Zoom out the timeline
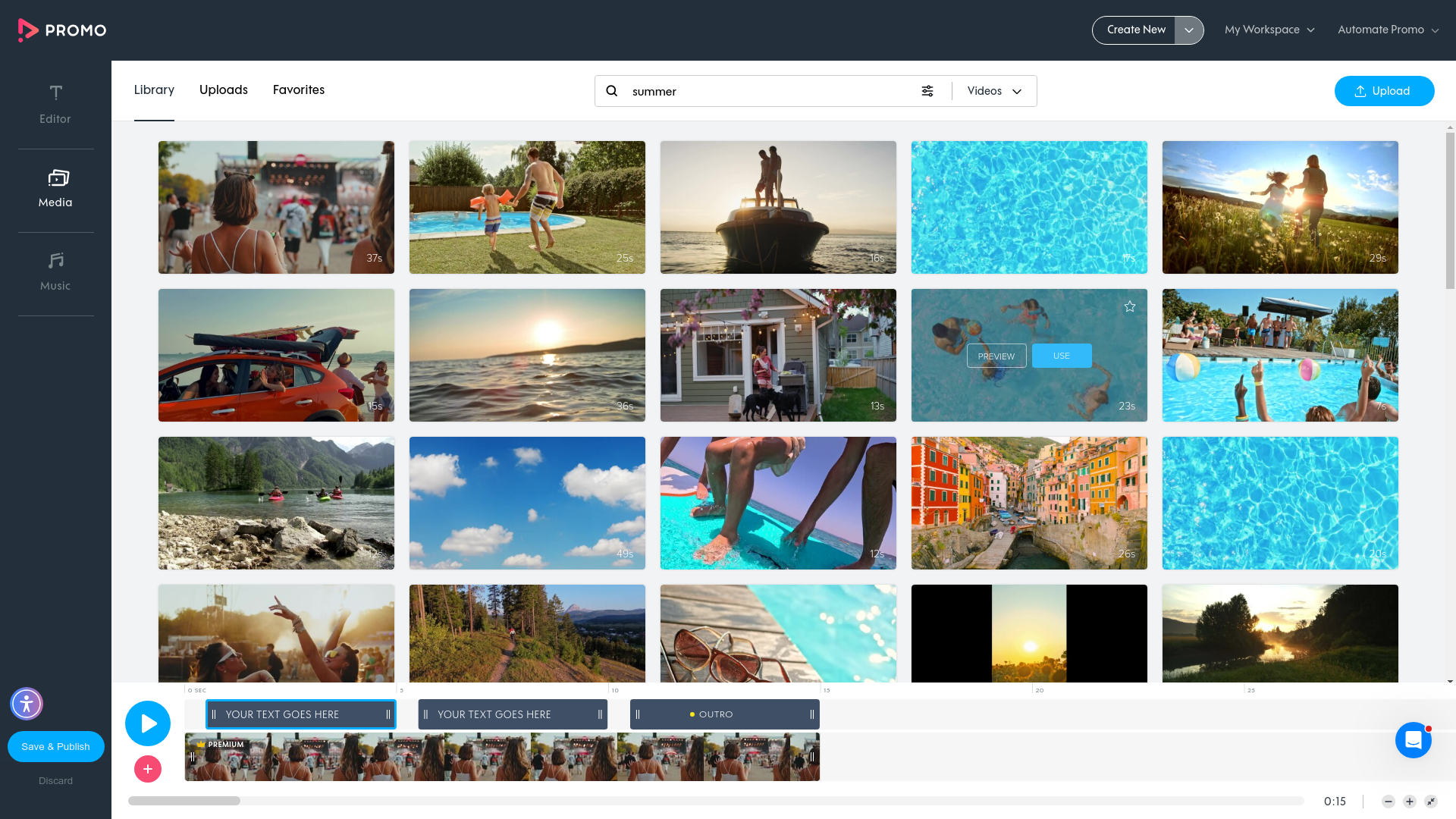This screenshot has width=1456, height=819. pyautogui.click(x=1389, y=802)
